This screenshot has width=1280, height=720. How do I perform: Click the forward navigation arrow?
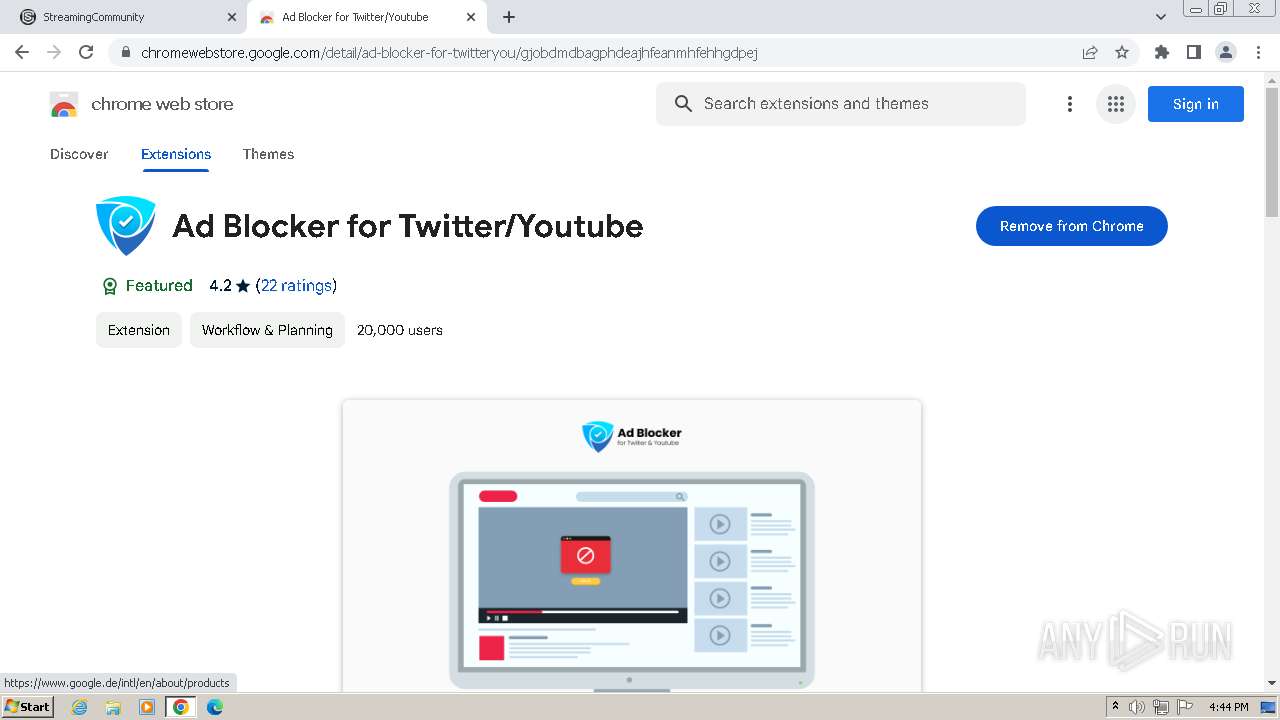pos(54,52)
